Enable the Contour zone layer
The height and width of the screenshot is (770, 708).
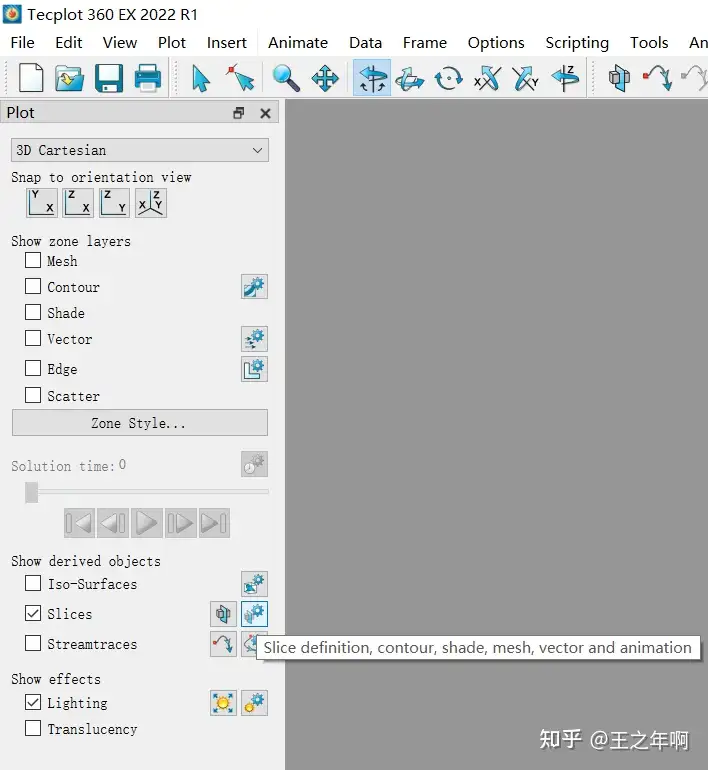coord(33,286)
